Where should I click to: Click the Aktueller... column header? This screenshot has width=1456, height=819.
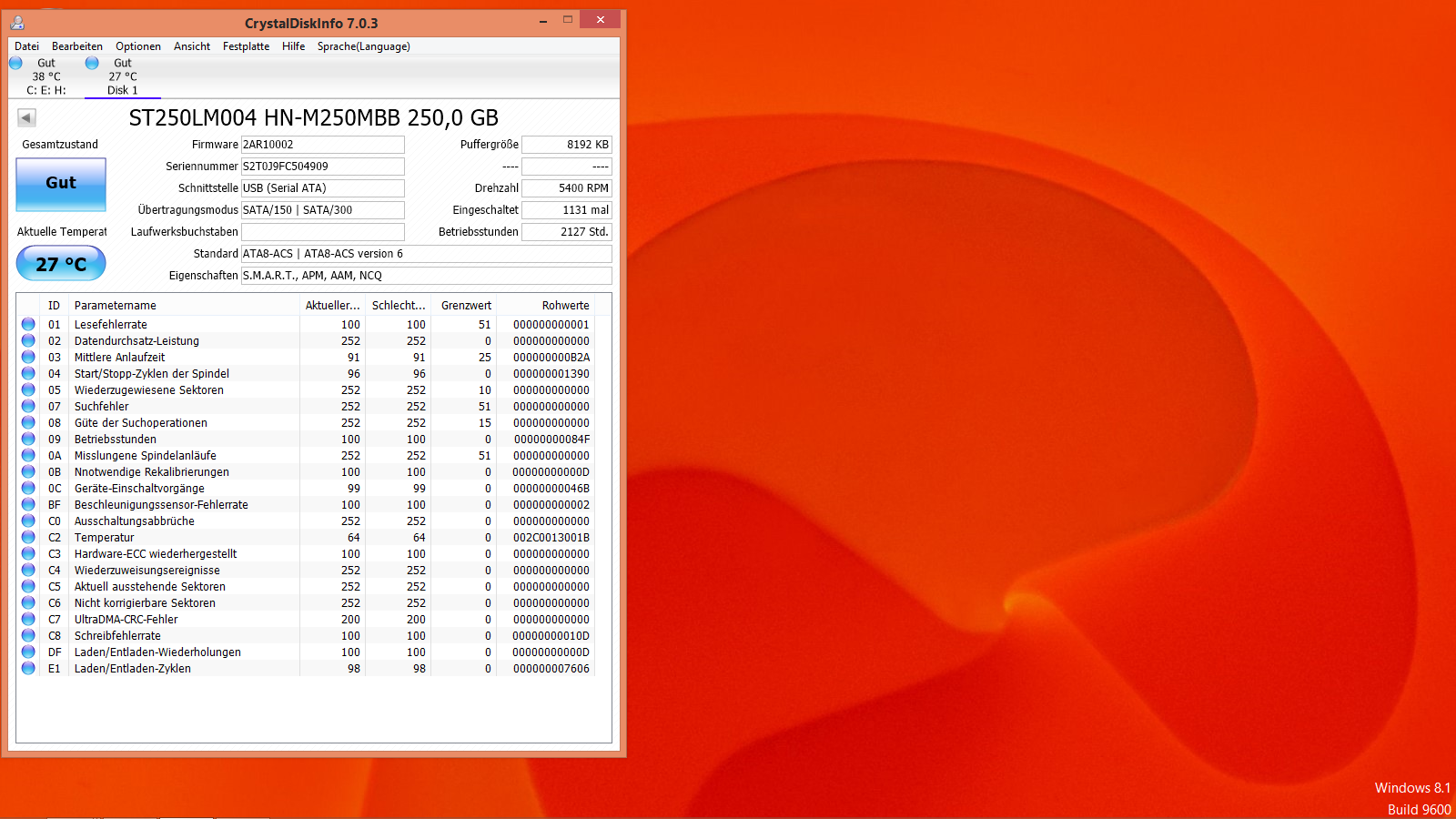[332, 306]
